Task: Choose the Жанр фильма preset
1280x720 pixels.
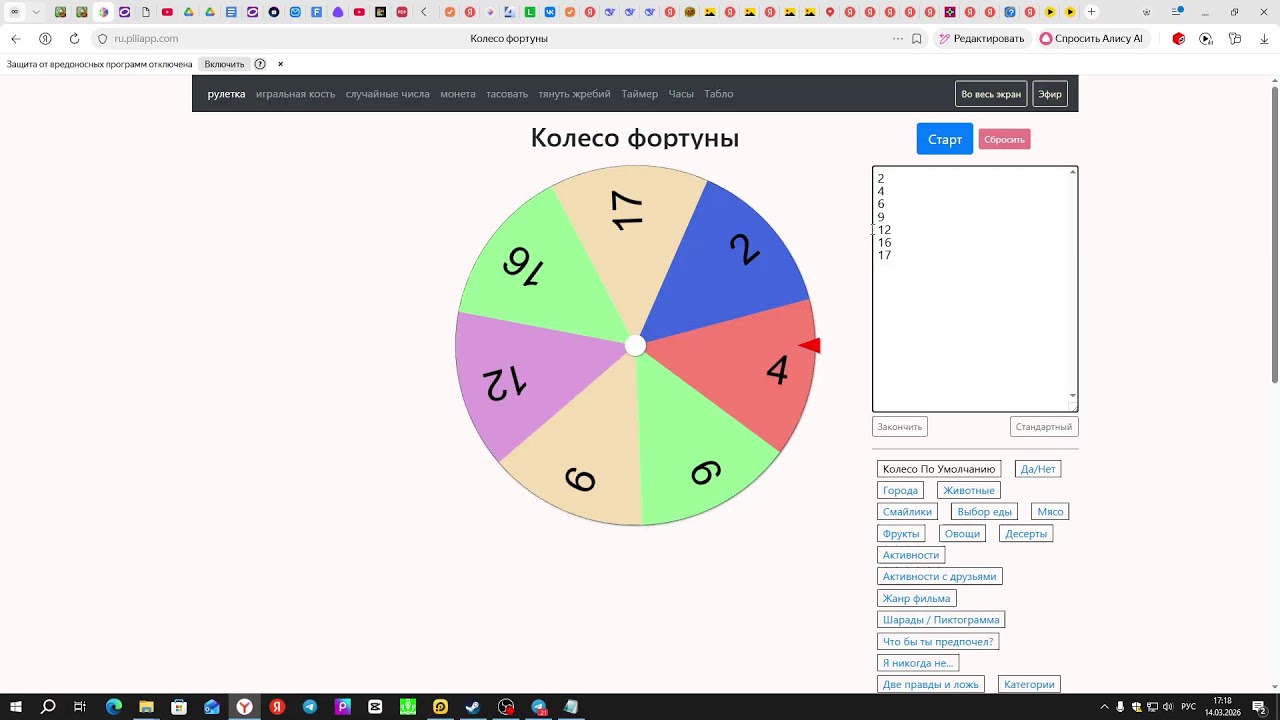Action: [917, 599]
